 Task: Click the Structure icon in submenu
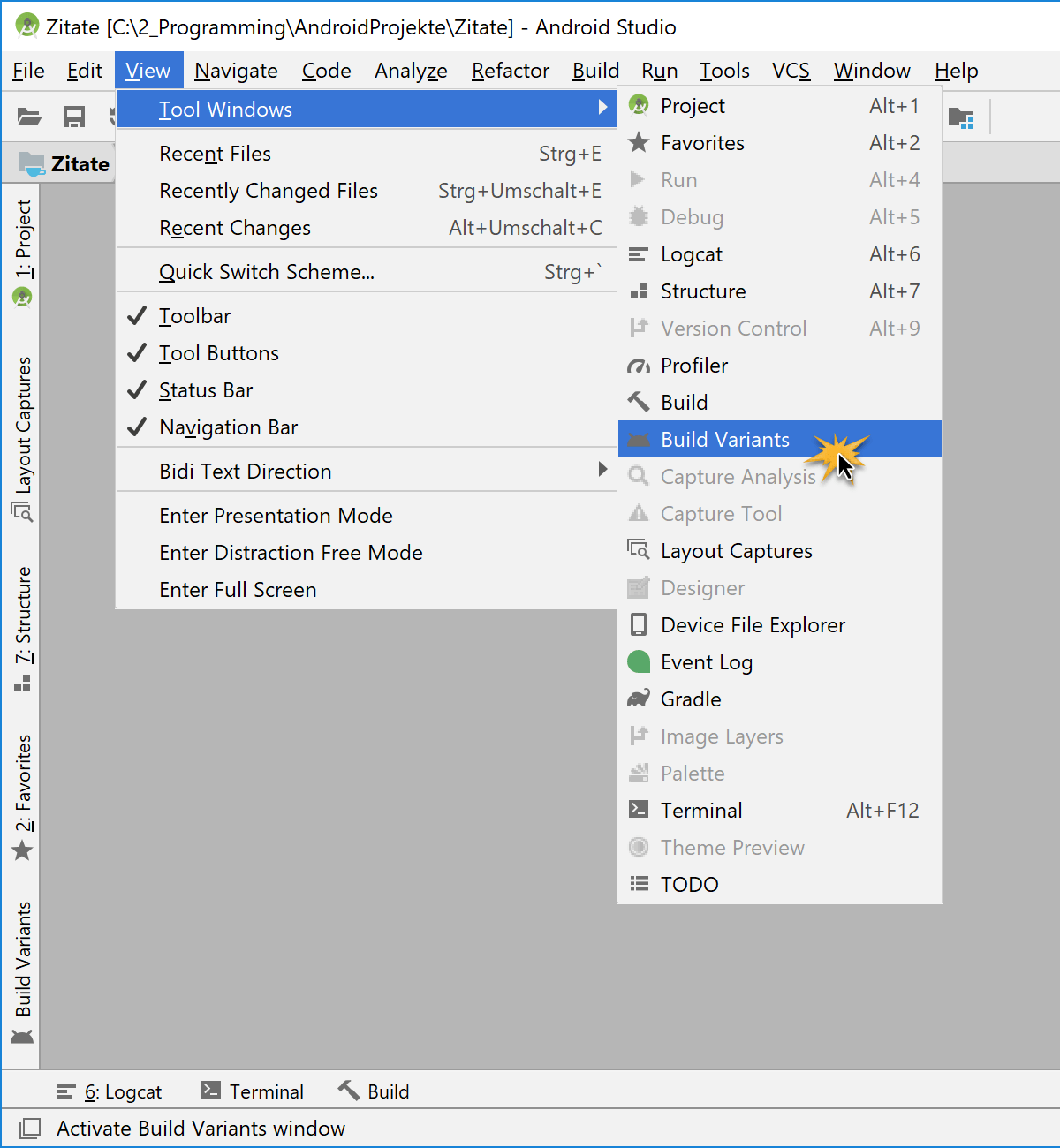click(x=639, y=291)
